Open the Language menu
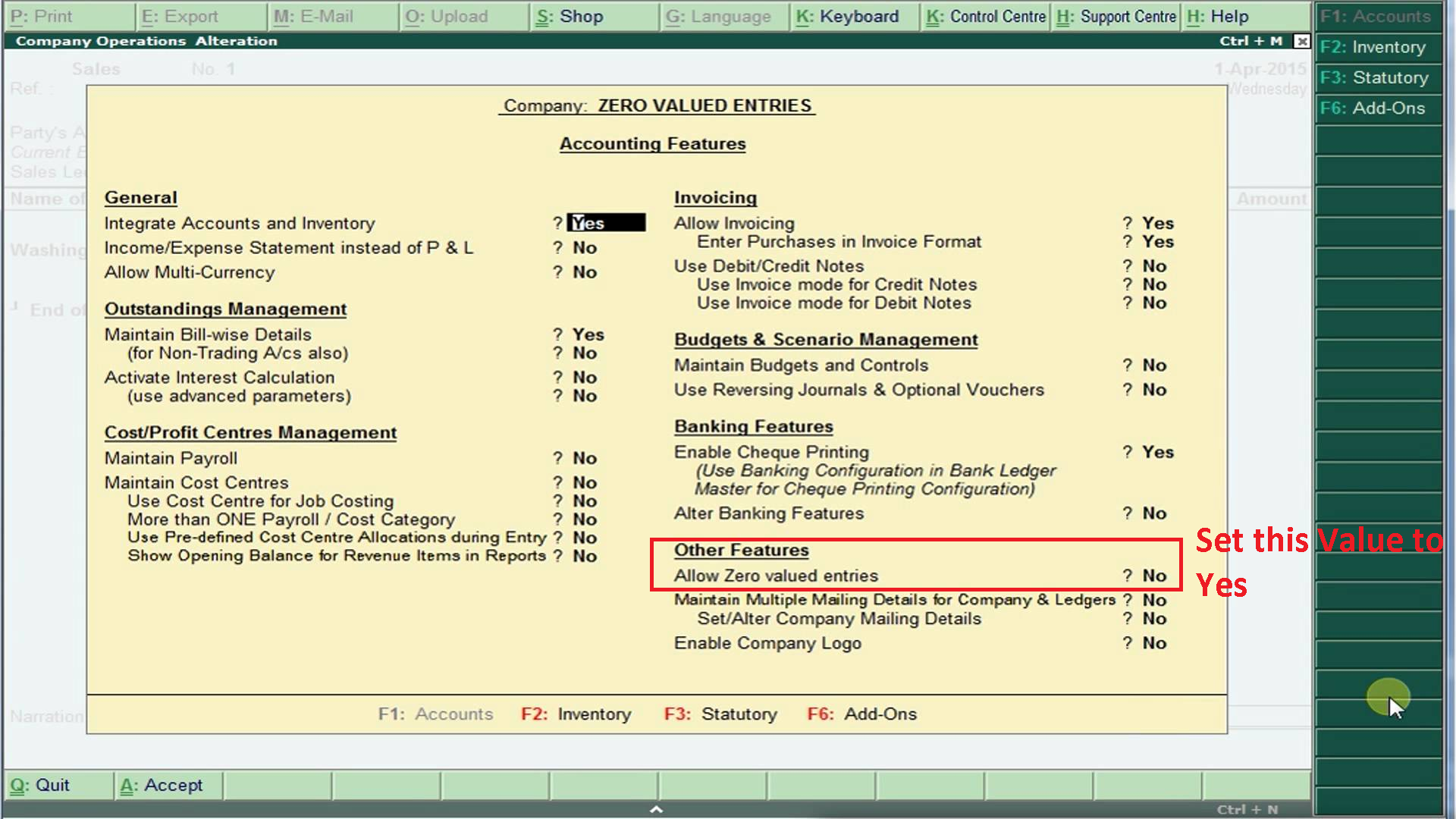Viewport: 1456px width, 819px height. pyautogui.click(x=726, y=16)
